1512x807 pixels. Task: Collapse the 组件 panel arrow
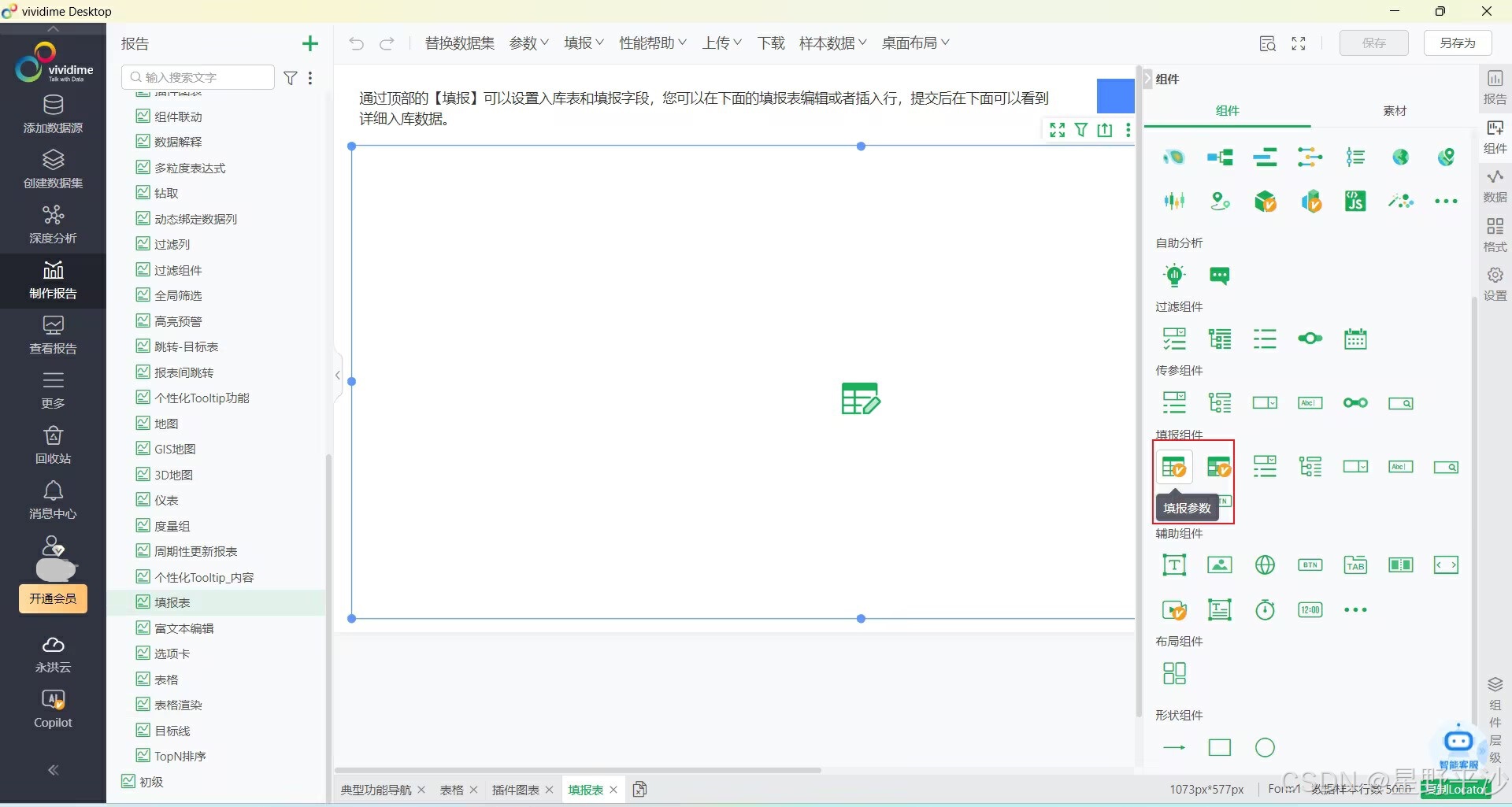click(1147, 79)
